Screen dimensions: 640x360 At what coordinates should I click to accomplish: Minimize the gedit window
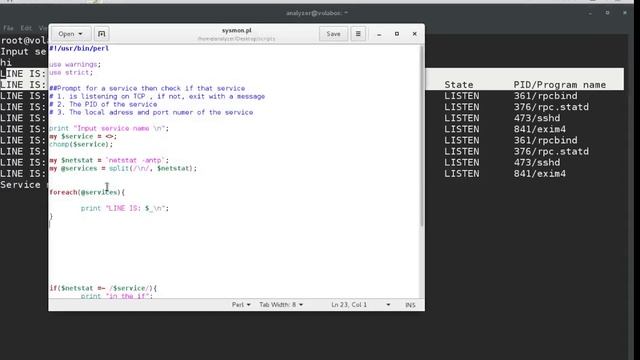379,34
